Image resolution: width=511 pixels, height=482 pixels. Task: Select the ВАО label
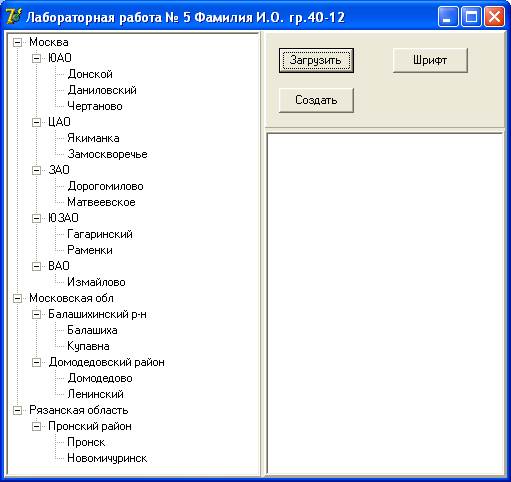(59, 266)
